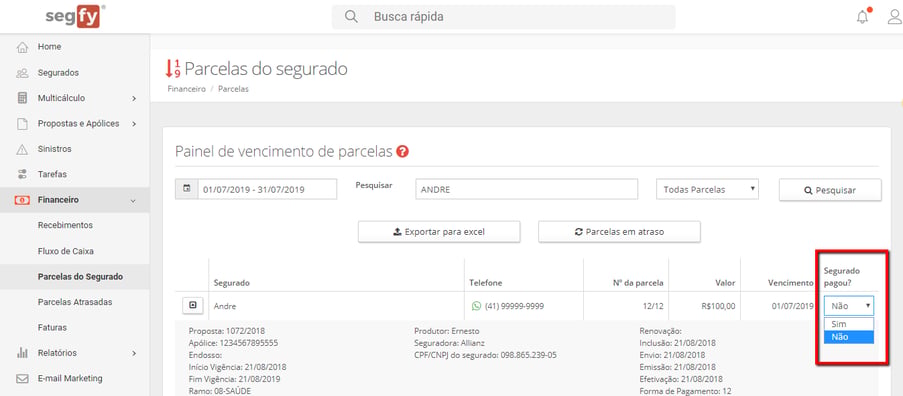
Task: Click Financeiro breadcrumb link
Action: coord(187,90)
